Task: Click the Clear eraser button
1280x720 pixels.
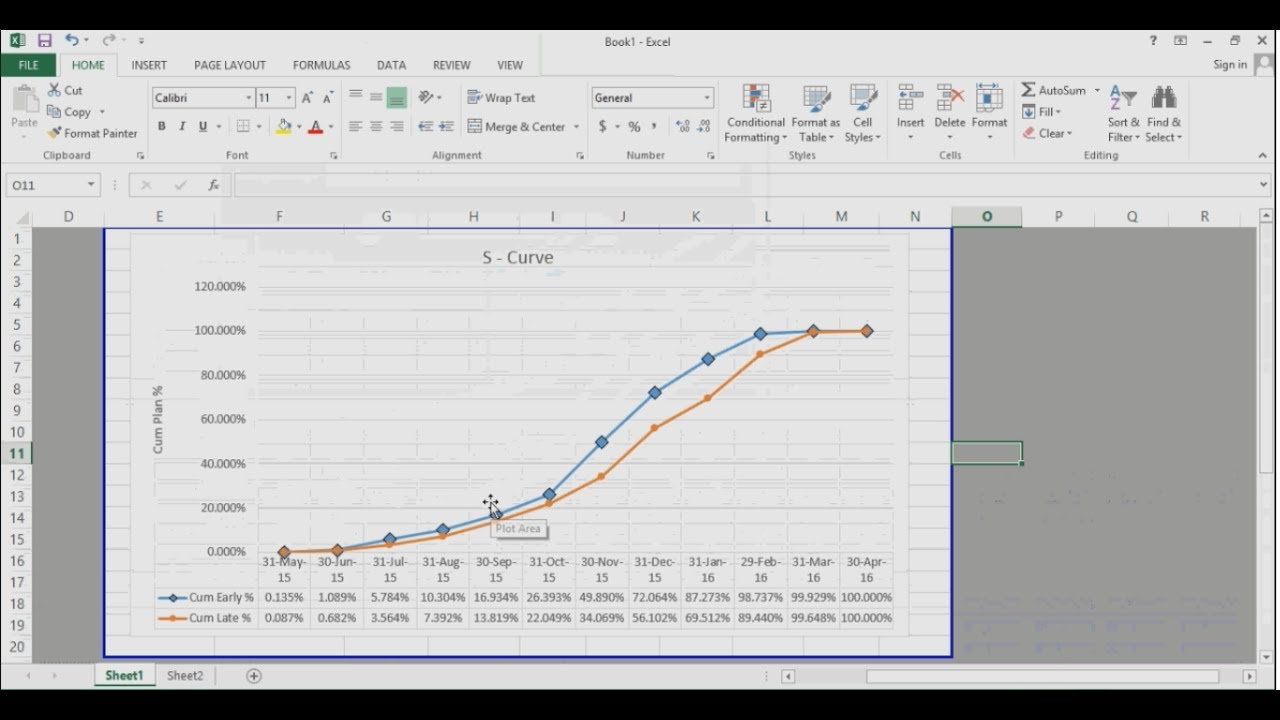Action: (1046, 133)
